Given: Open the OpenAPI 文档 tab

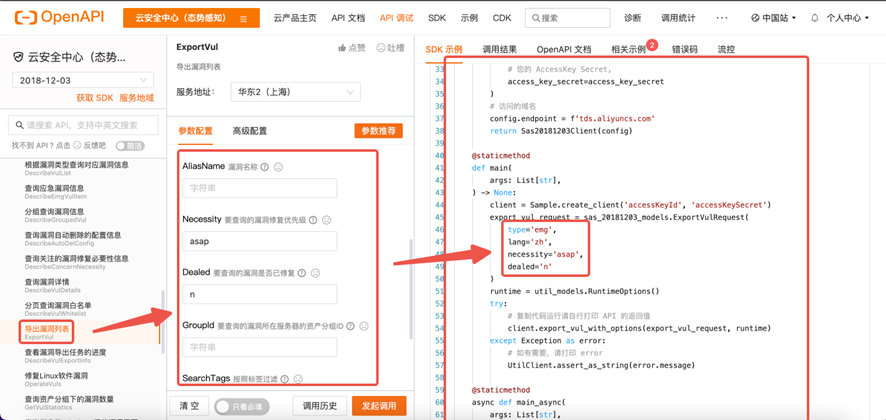Looking at the screenshot, I should point(564,49).
